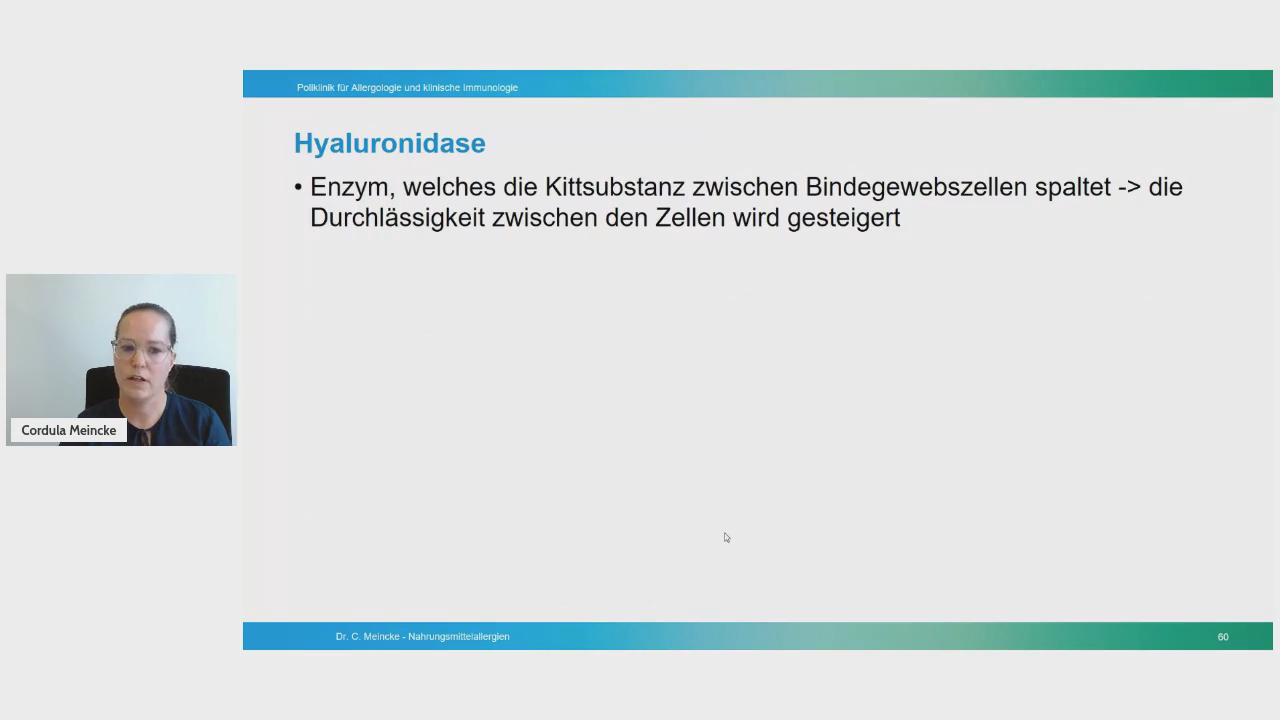
Task: Click the Cordula Meincke name label
Action: (x=69, y=430)
